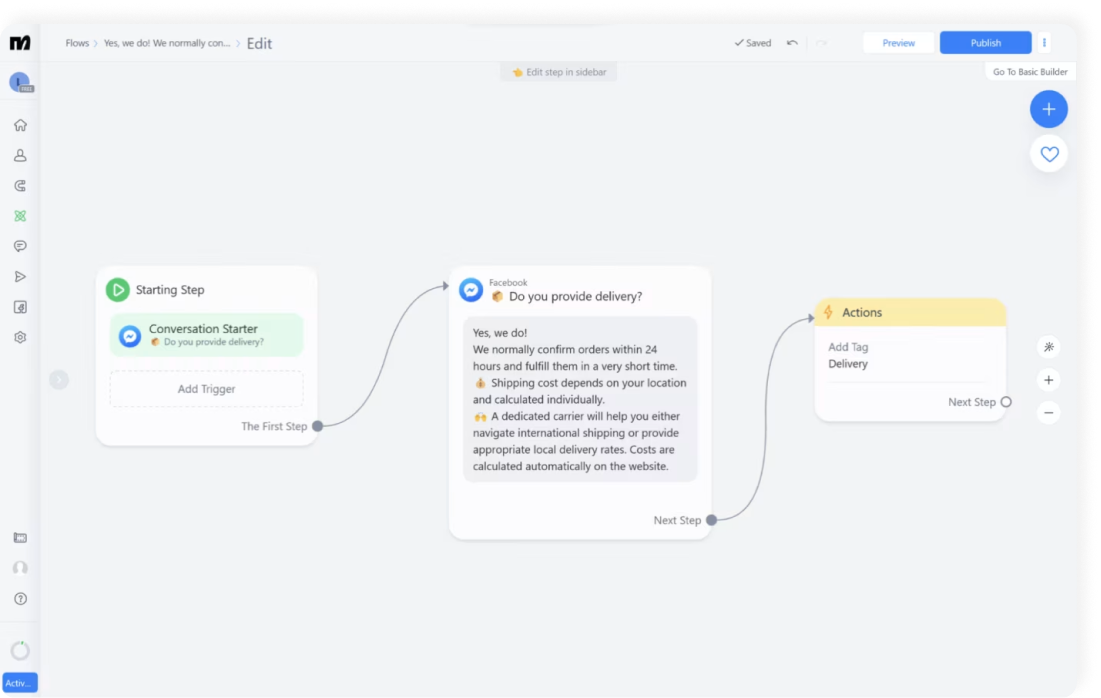
Task: Open the Home icon in the sidebar
Action: [x=20, y=124]
